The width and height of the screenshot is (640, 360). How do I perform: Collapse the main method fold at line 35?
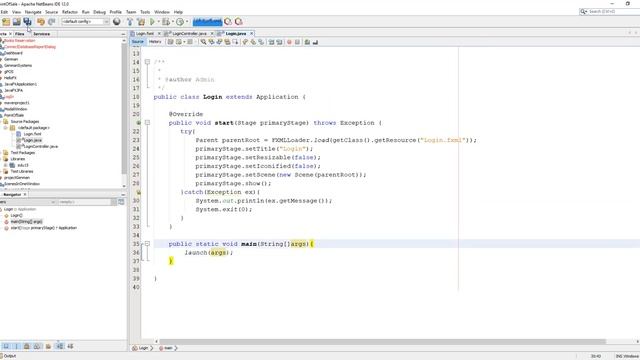pyautogui.click(x=147, y=244)
